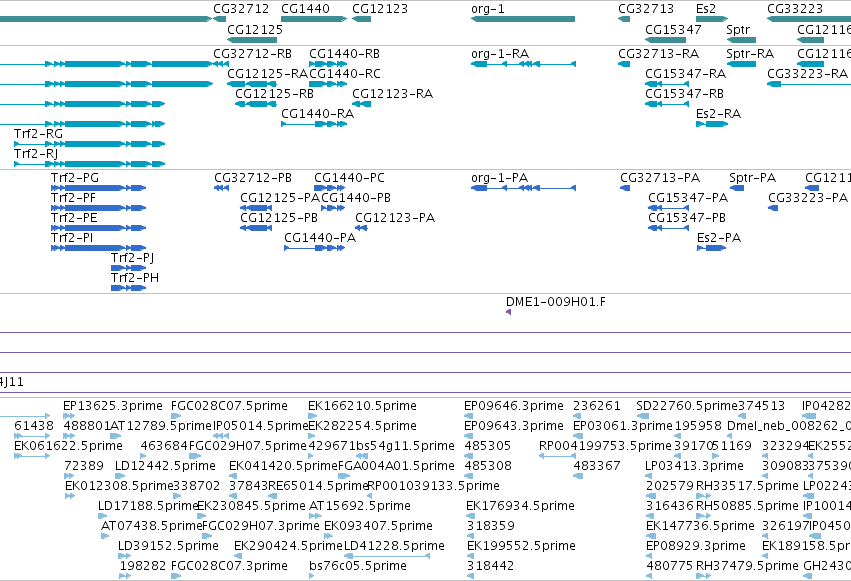
Task: Select the Trf2-RJ transcript
Action: coord(90,164)
